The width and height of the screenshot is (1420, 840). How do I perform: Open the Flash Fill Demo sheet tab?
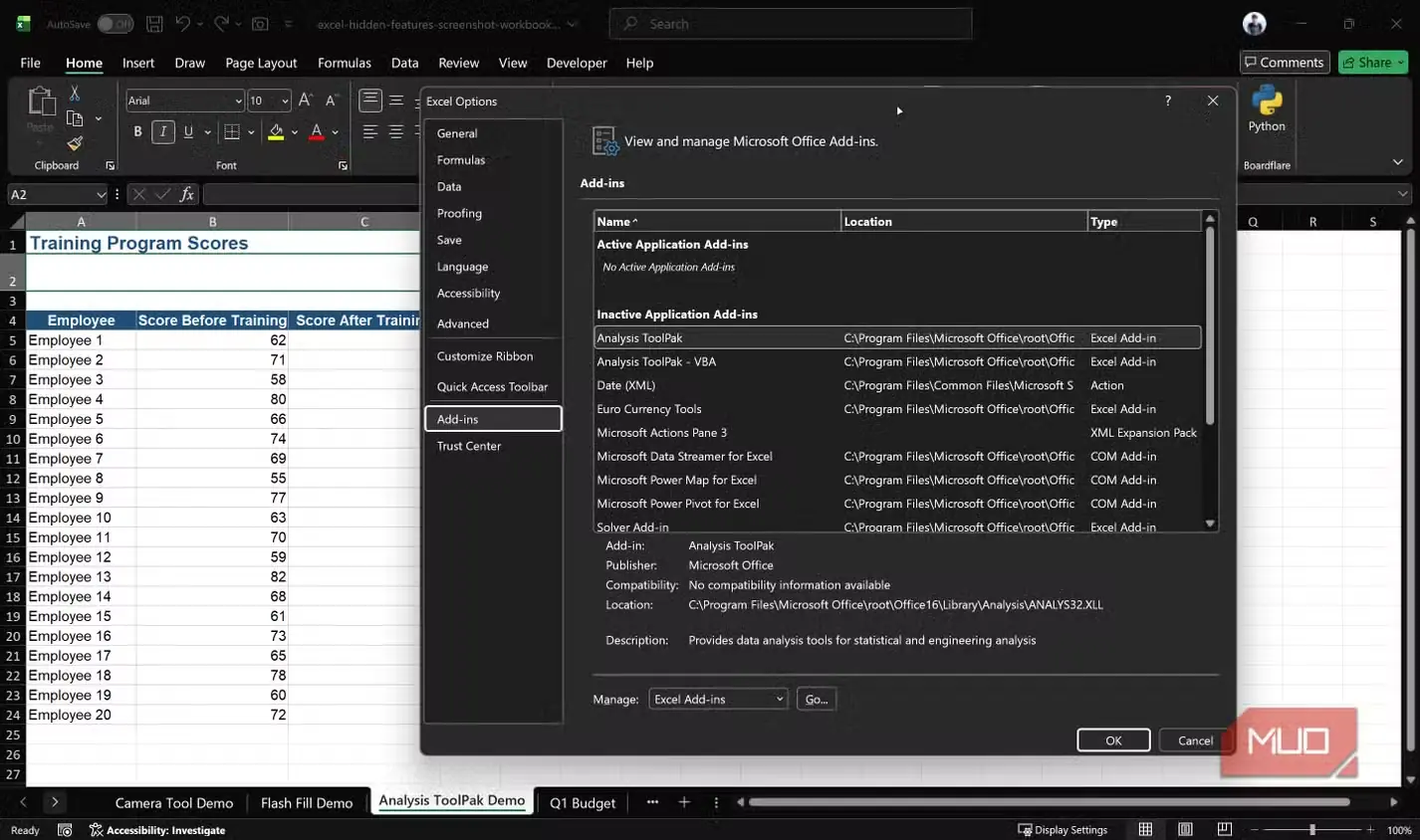point(307,803)
